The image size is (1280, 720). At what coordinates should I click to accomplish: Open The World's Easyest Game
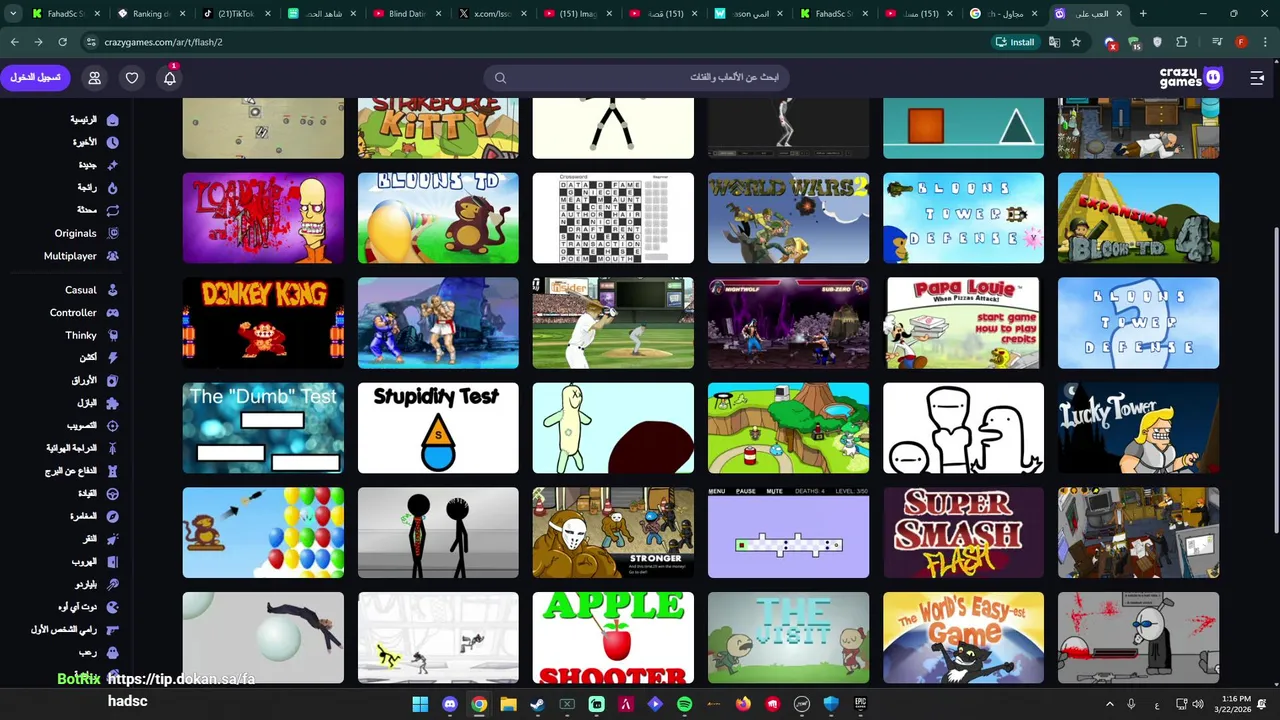tap(963, 638)
